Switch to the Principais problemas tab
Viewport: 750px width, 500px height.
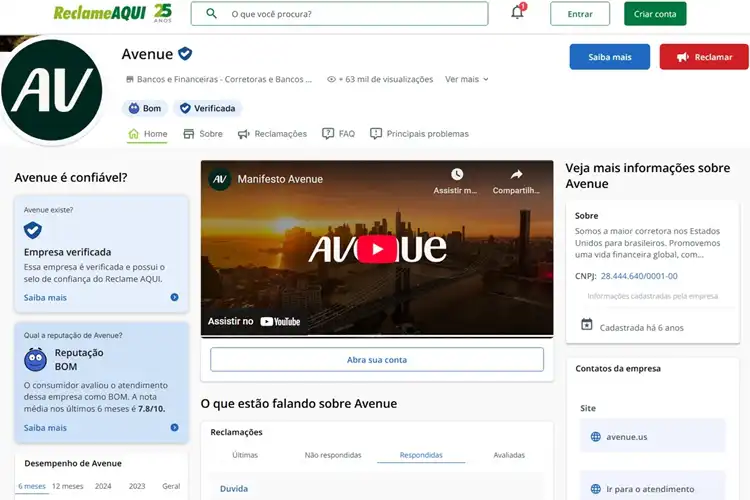pyautogui.click(x=419, y=134)
